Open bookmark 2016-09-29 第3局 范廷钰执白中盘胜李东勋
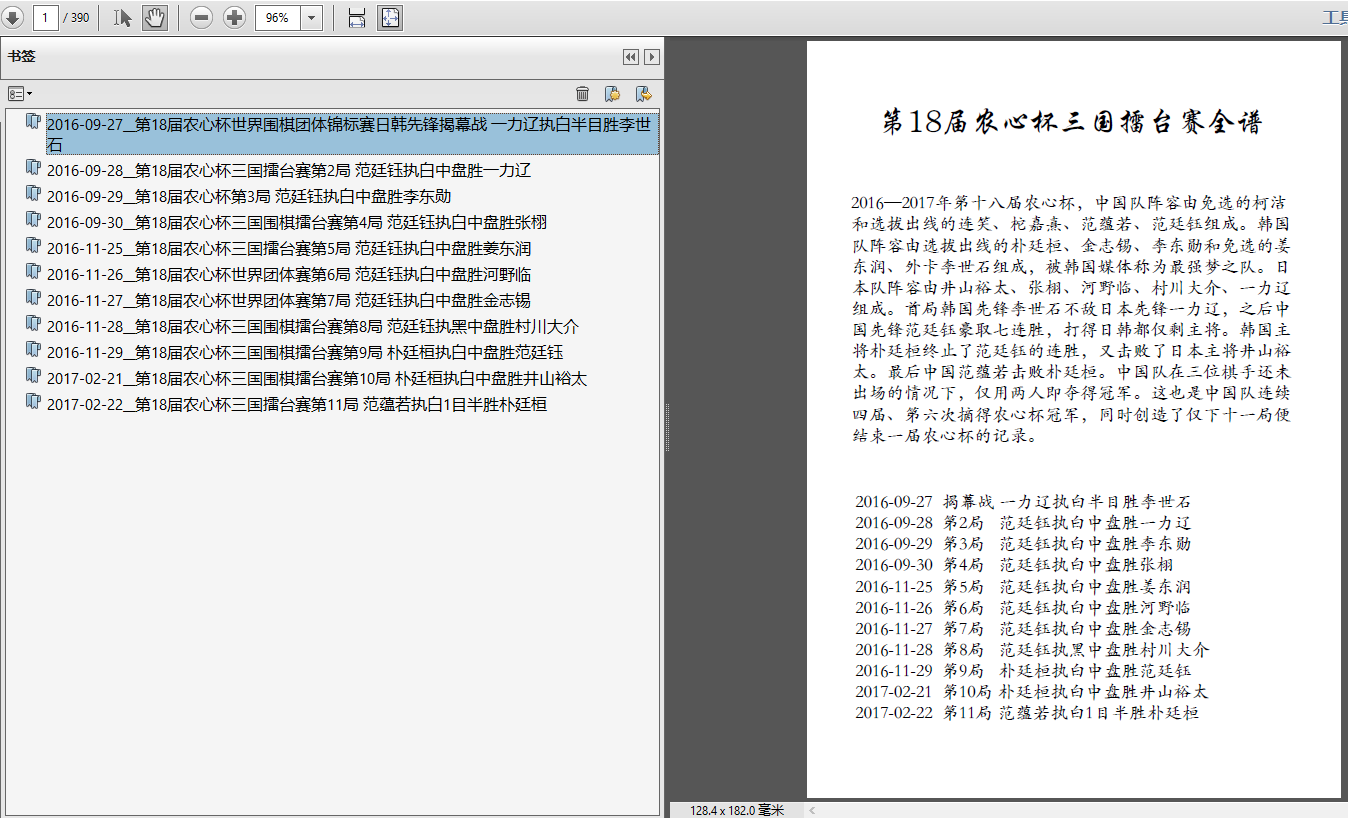This screenshot has height=818, width=1348. (x=249, y=196)
